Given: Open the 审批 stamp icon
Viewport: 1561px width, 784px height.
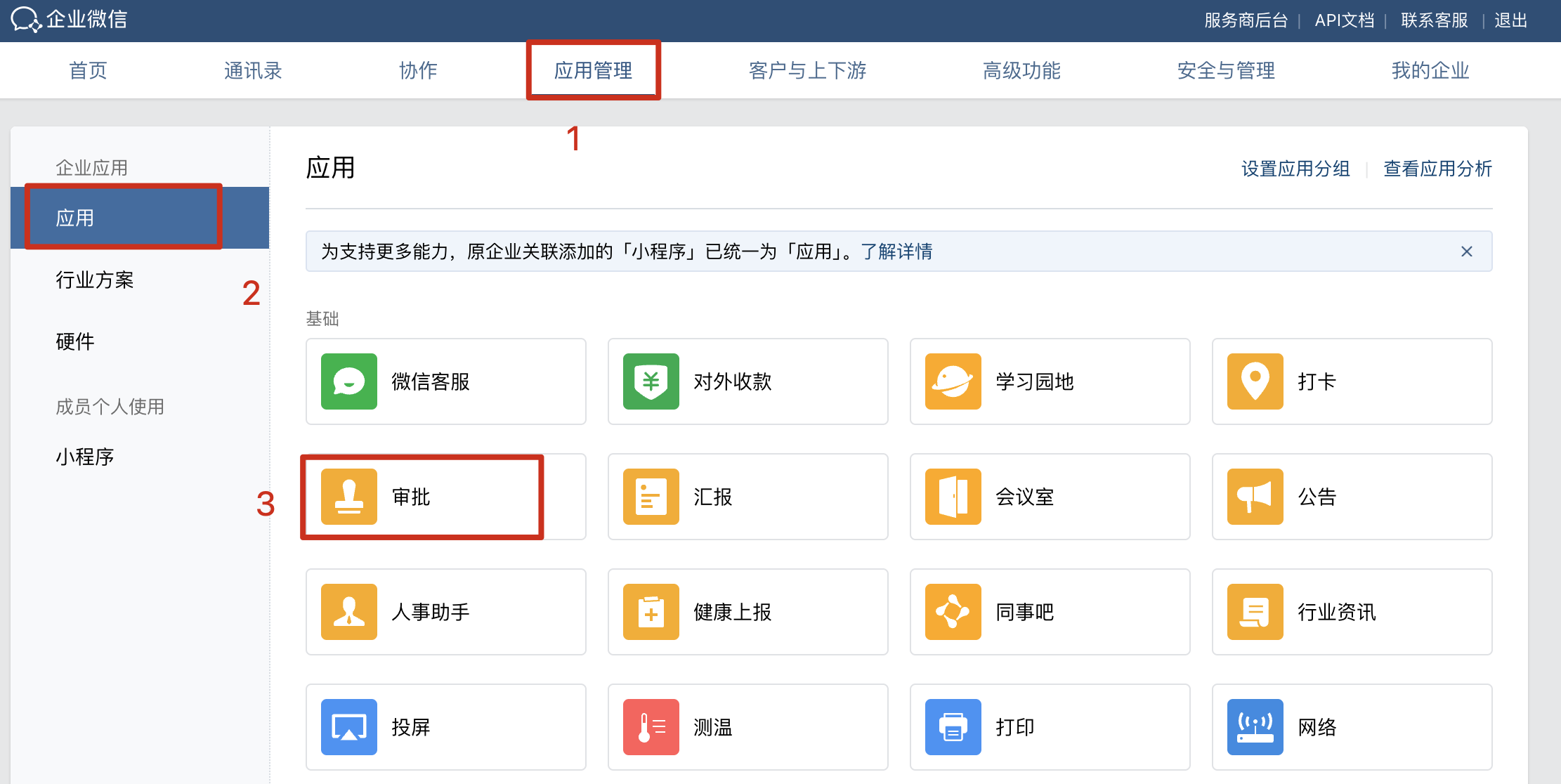Looking at the screenshot, I should (x=349, y=497).
